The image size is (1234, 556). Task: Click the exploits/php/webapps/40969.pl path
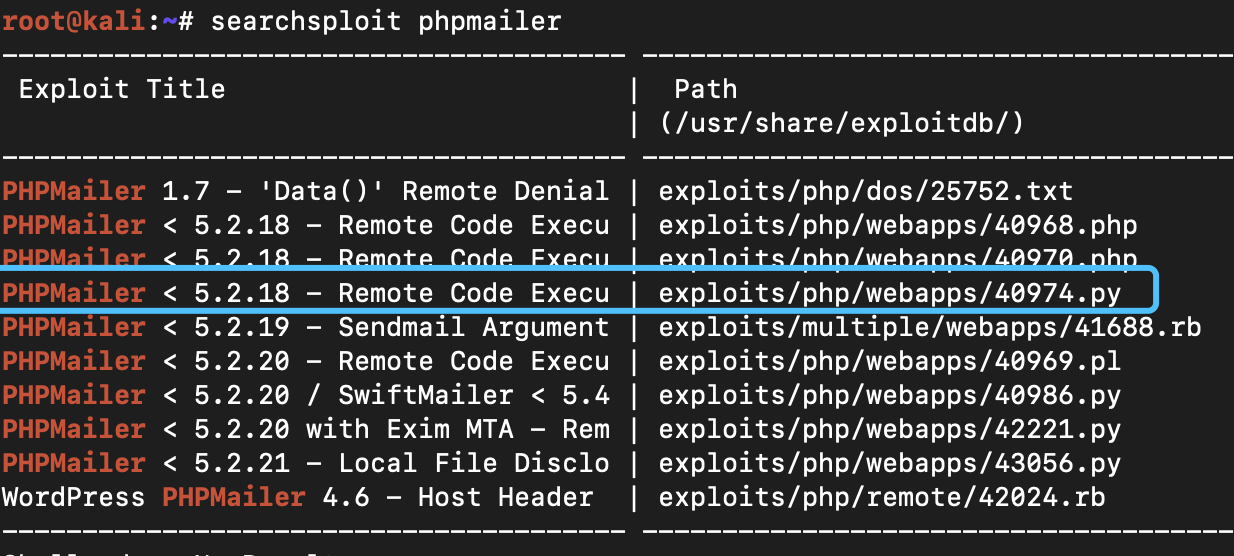(x=889, y=361)
